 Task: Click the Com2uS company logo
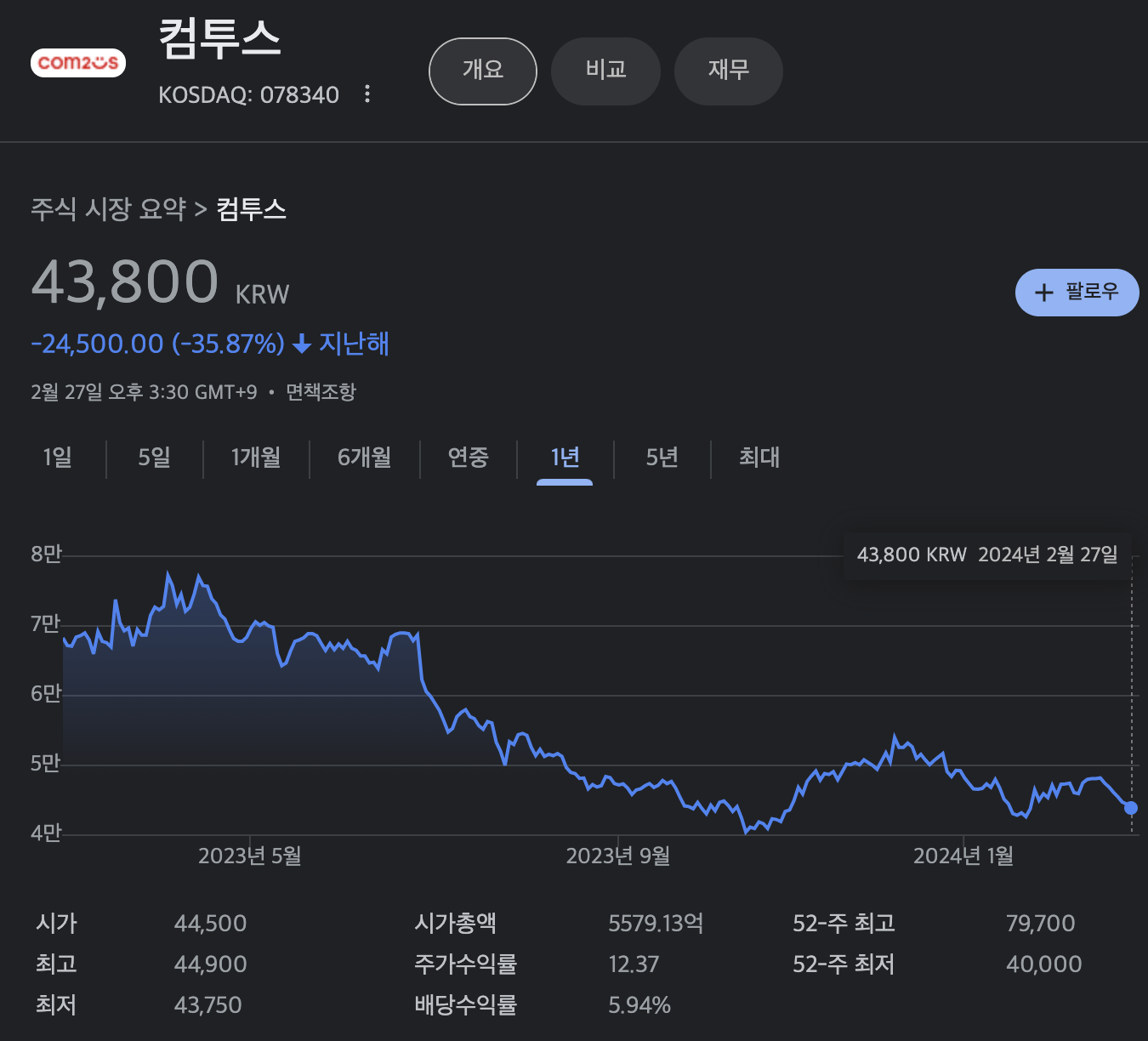pyautogui.click(x=78, y=63)
